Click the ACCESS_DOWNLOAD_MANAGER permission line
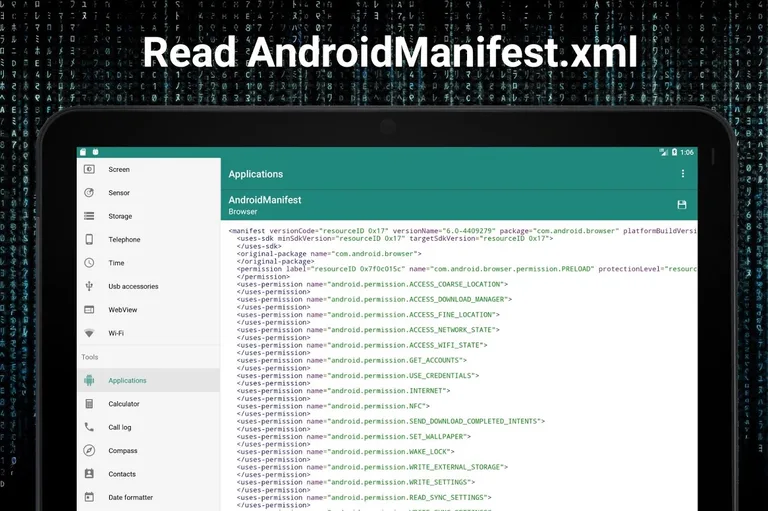768x511 pixels. pos(375,299)
